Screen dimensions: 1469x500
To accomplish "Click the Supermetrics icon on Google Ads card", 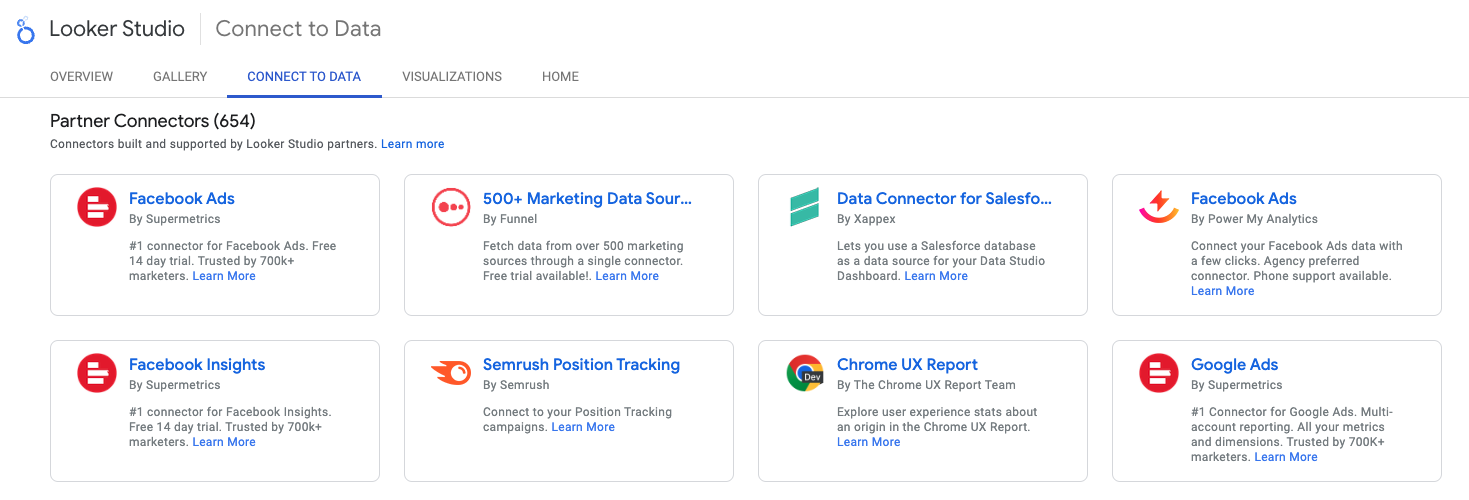I will (x=1159, y=374).
